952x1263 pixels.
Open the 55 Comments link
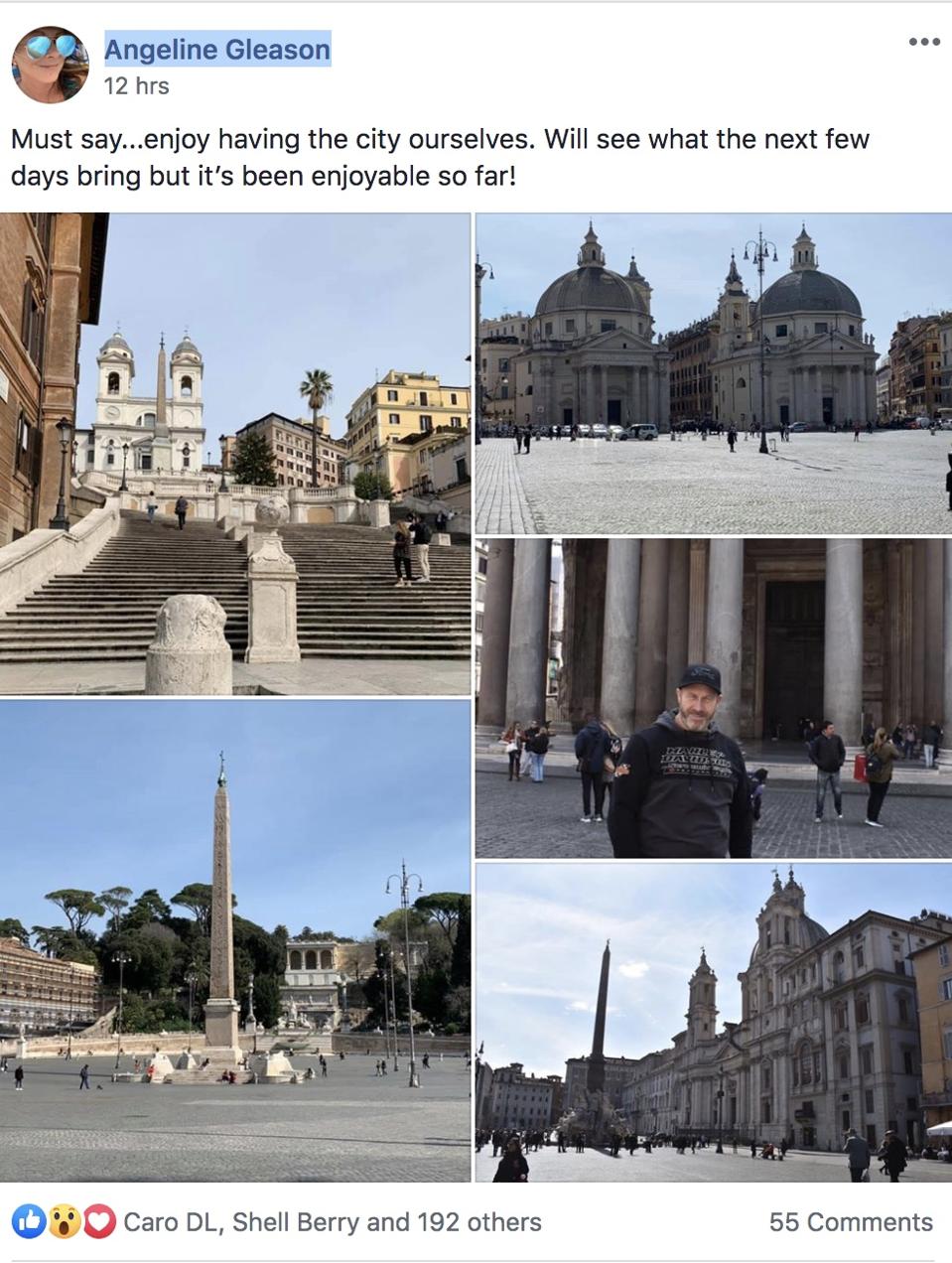(851, 1222)
